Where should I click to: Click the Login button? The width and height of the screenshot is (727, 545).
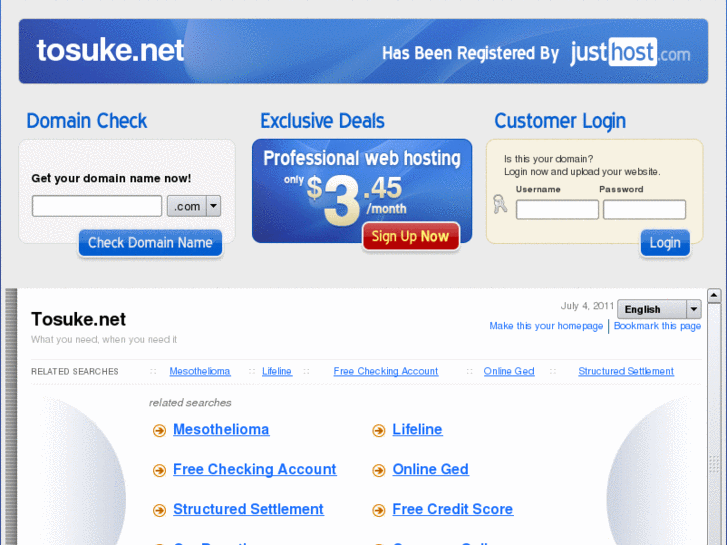[x=665, y=243]
